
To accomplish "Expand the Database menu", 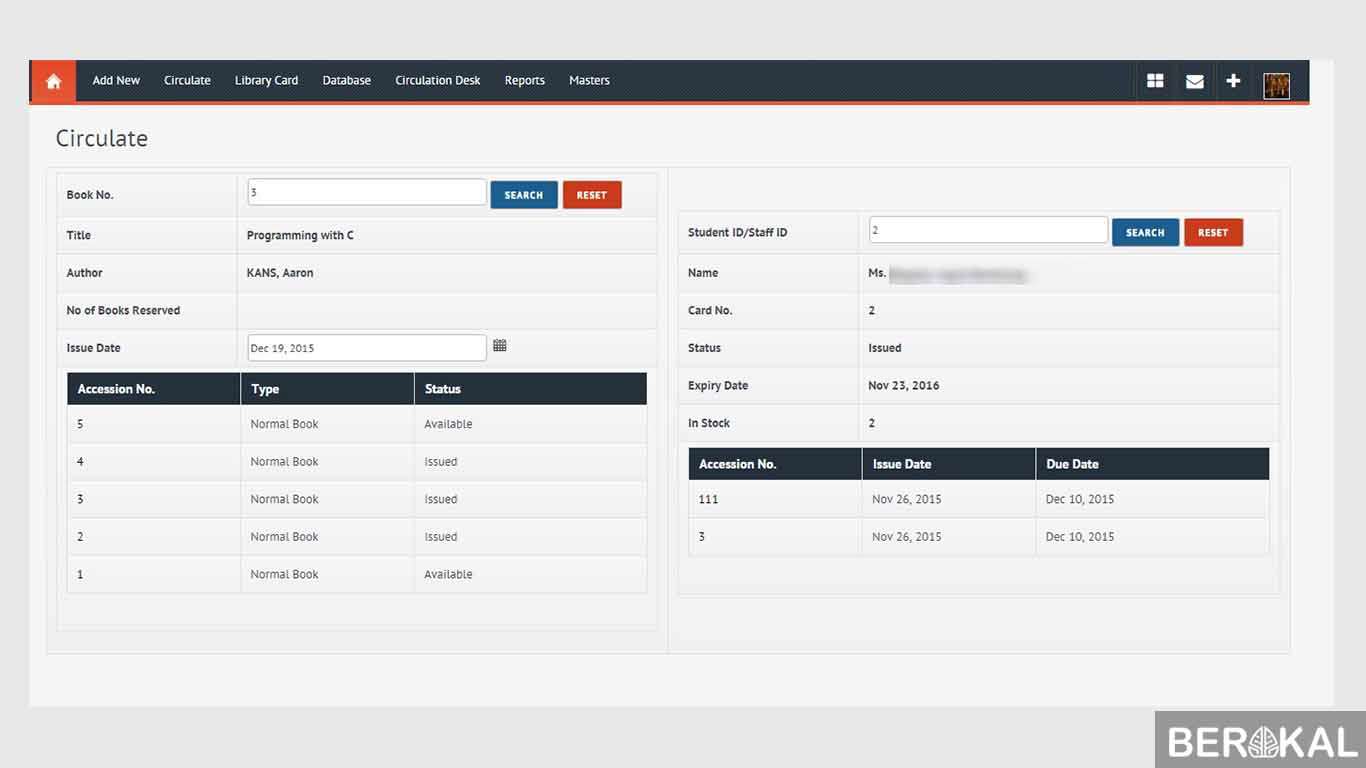I will click(x=346, y=81).
